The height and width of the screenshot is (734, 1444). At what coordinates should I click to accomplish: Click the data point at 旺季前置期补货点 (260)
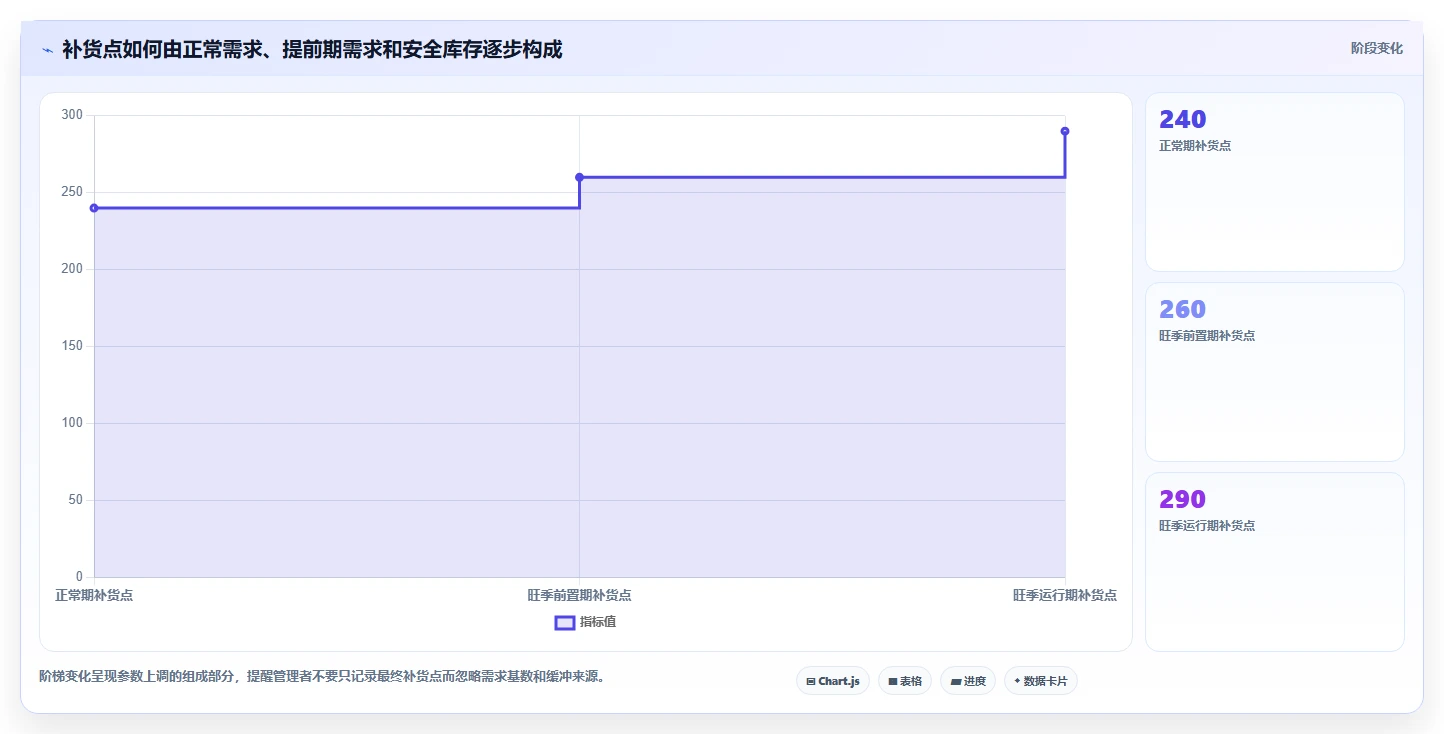pyautogui.click(x=579, y=177)
